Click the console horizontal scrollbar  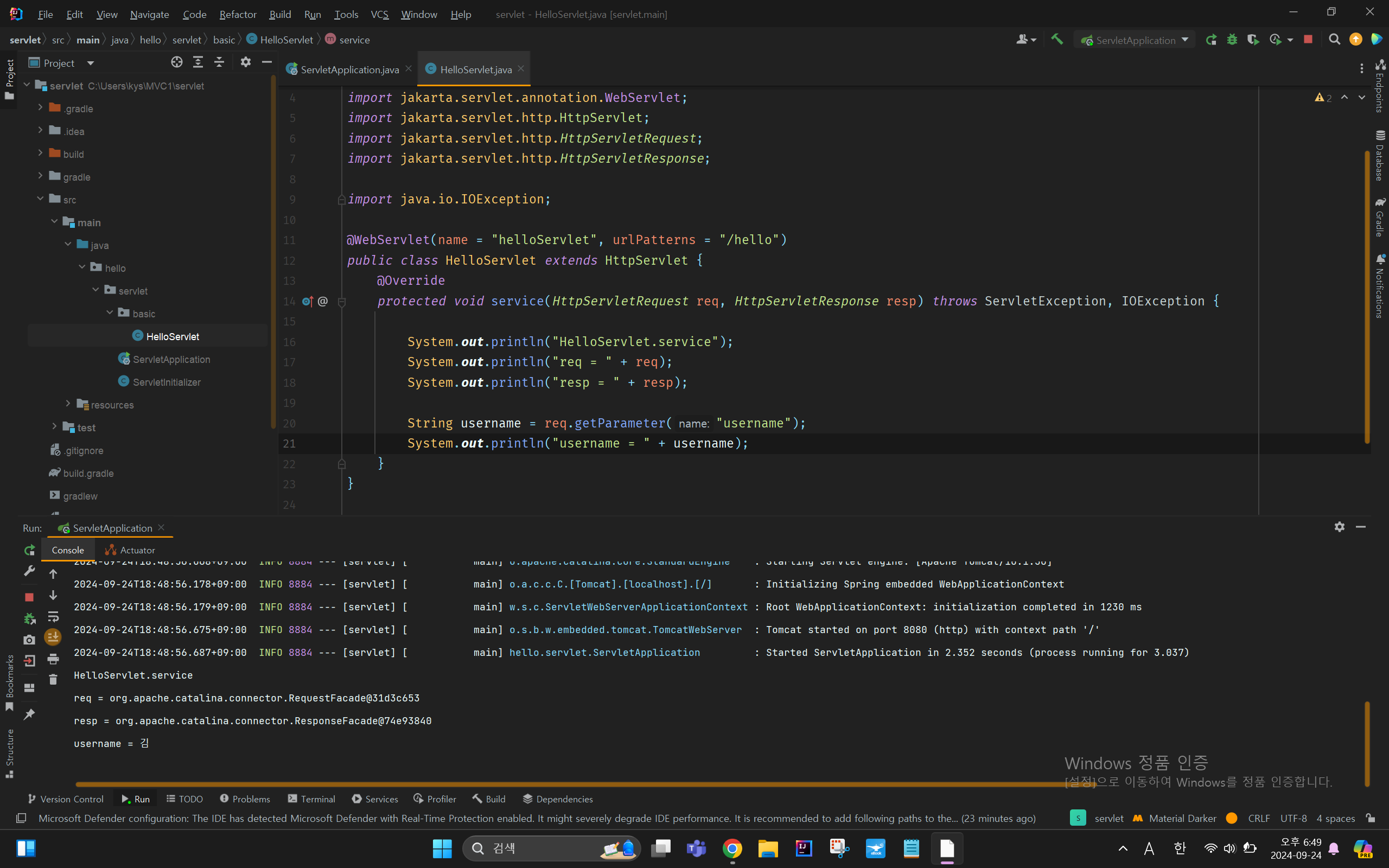[x=574, y=783]
